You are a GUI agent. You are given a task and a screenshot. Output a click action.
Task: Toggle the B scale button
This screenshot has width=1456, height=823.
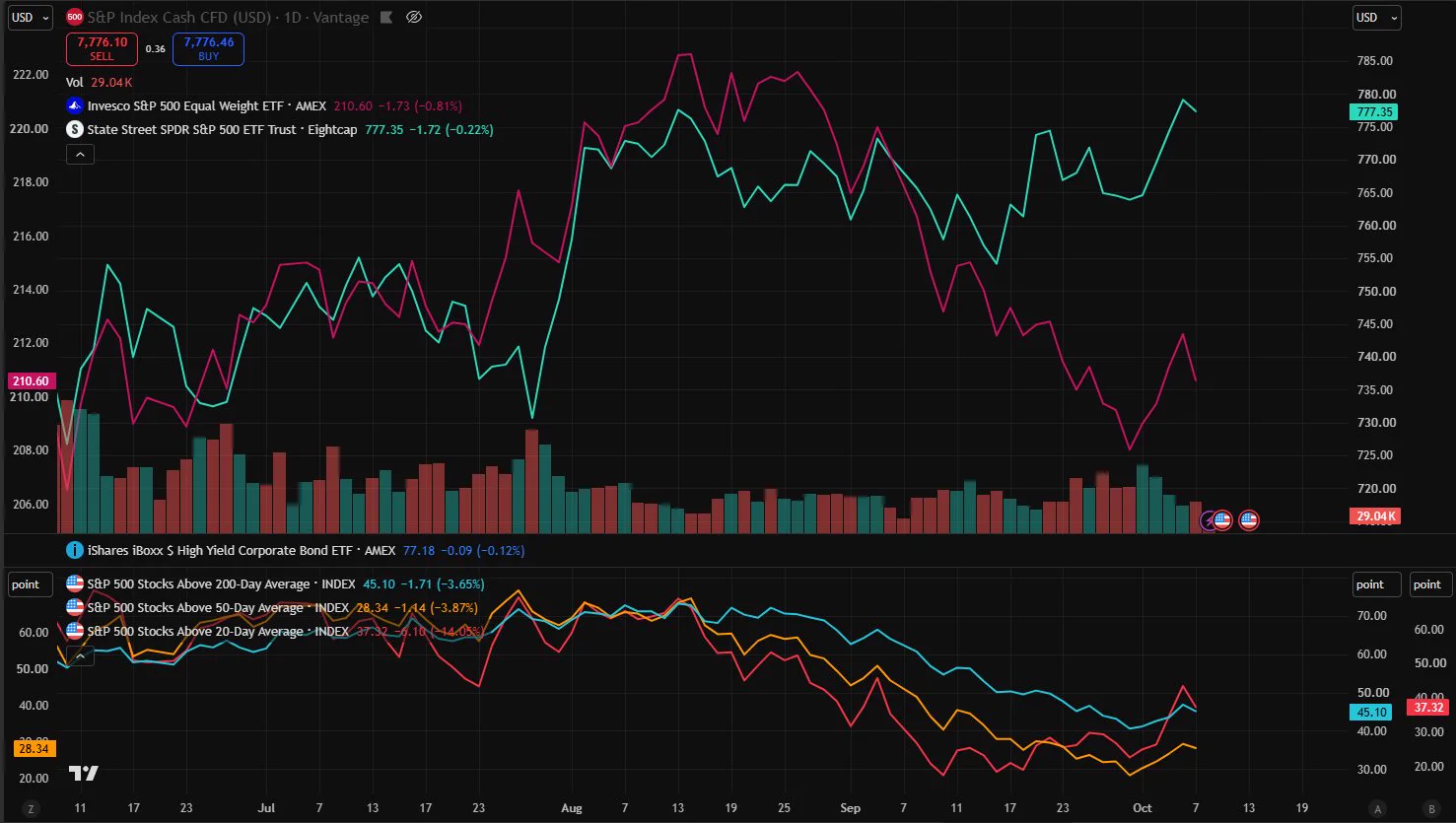coord(1431,808)
